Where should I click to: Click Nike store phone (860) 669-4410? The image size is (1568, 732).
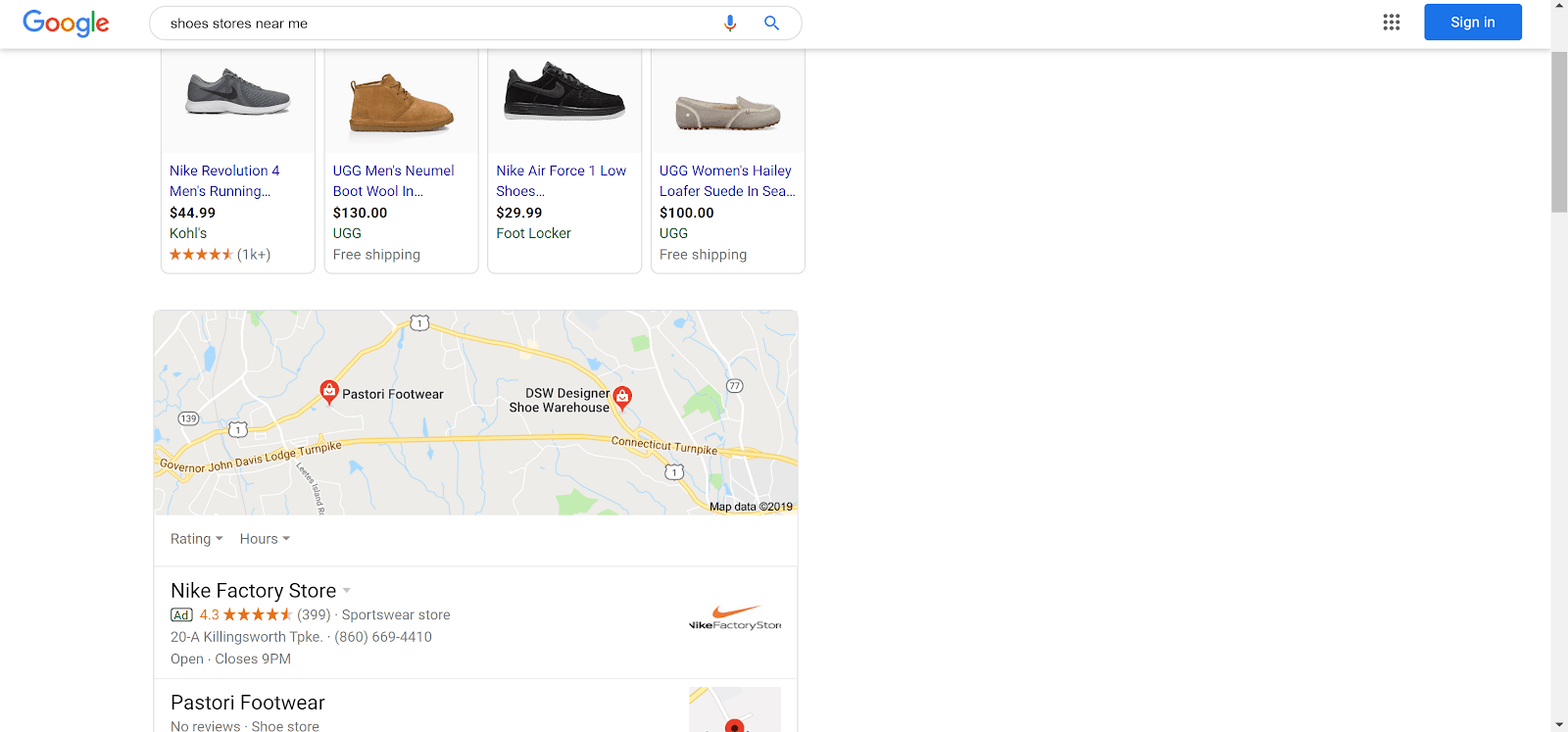[383, 637]
